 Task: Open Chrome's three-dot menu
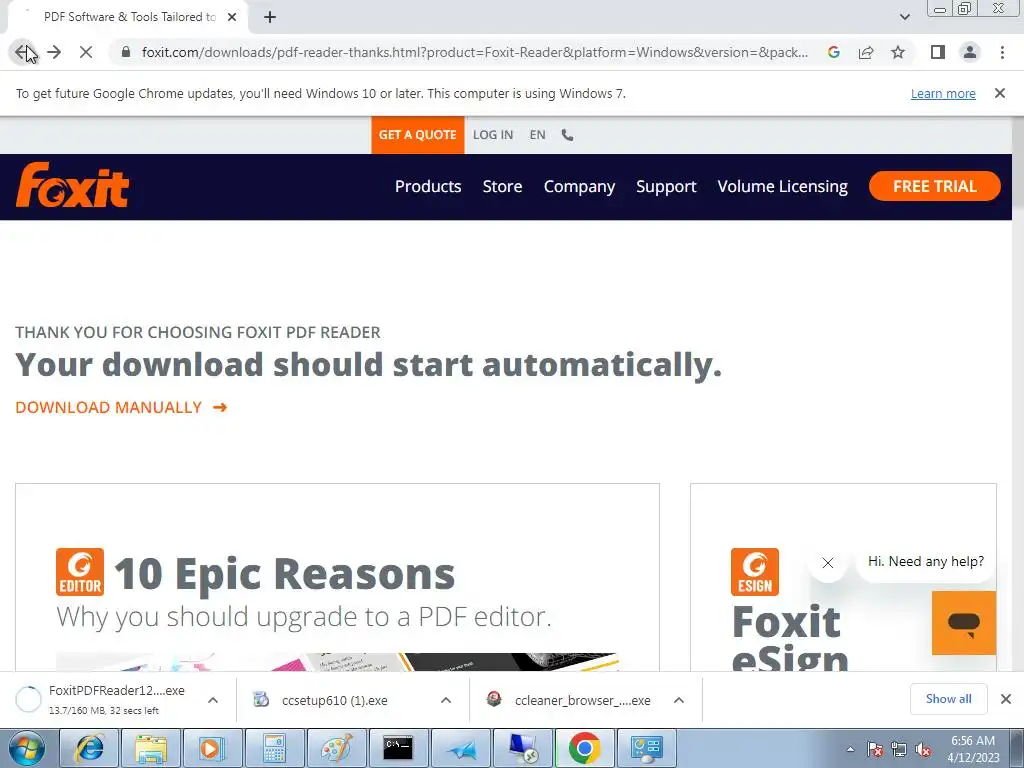[x=1002, y=52]
